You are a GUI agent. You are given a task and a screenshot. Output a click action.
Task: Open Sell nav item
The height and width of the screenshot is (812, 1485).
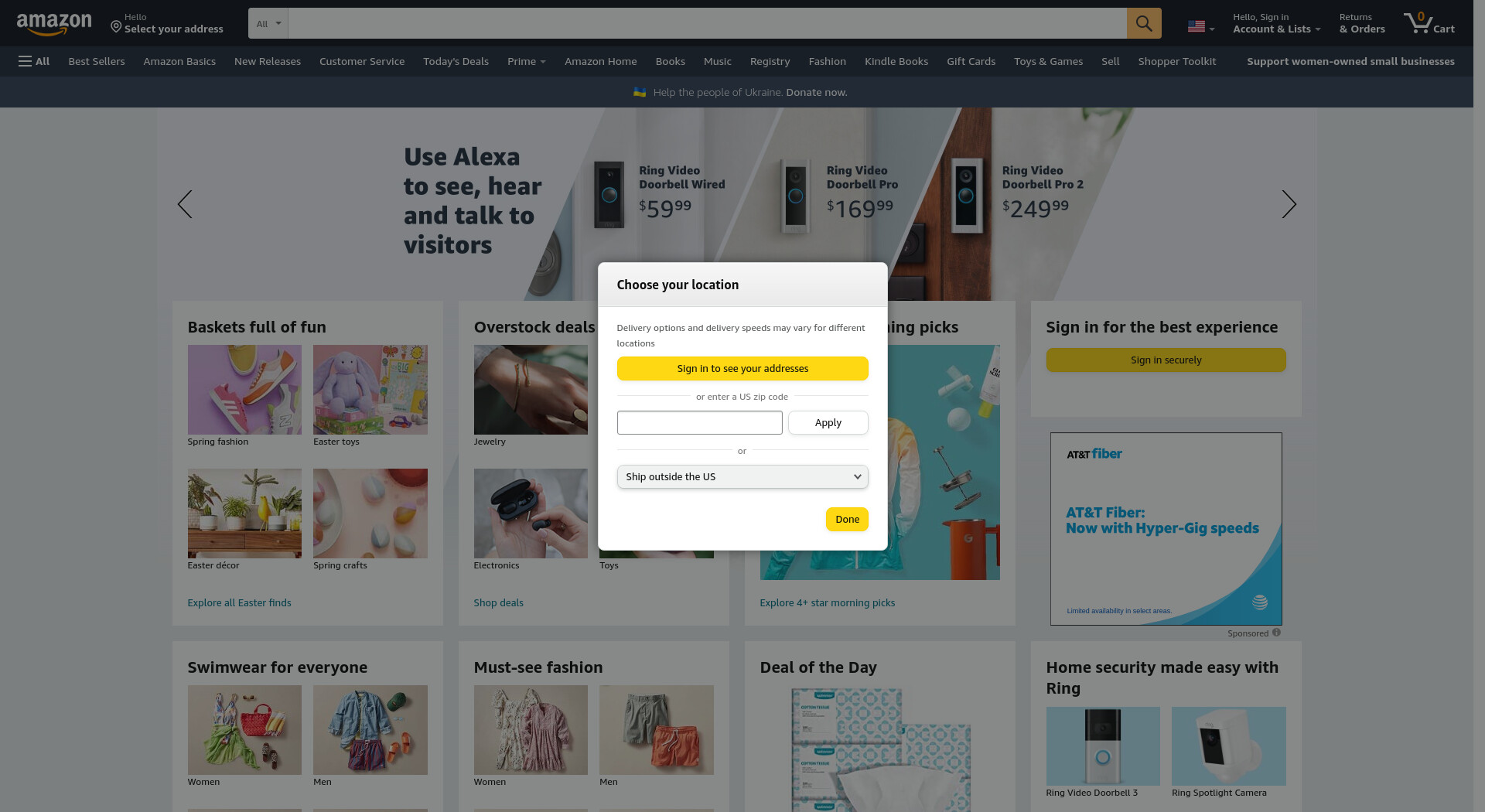1111,61
